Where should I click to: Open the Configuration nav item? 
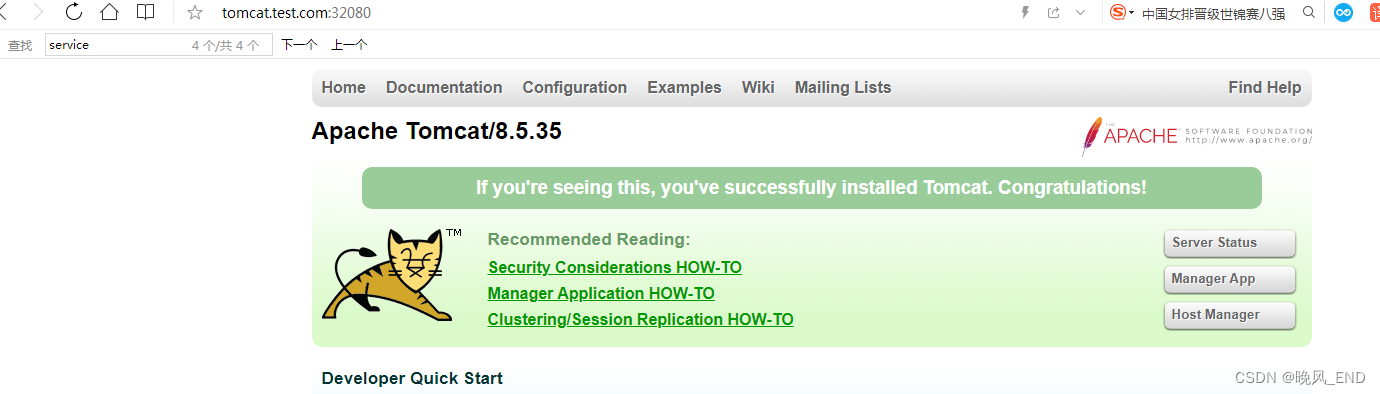click(x=575, y=88)
